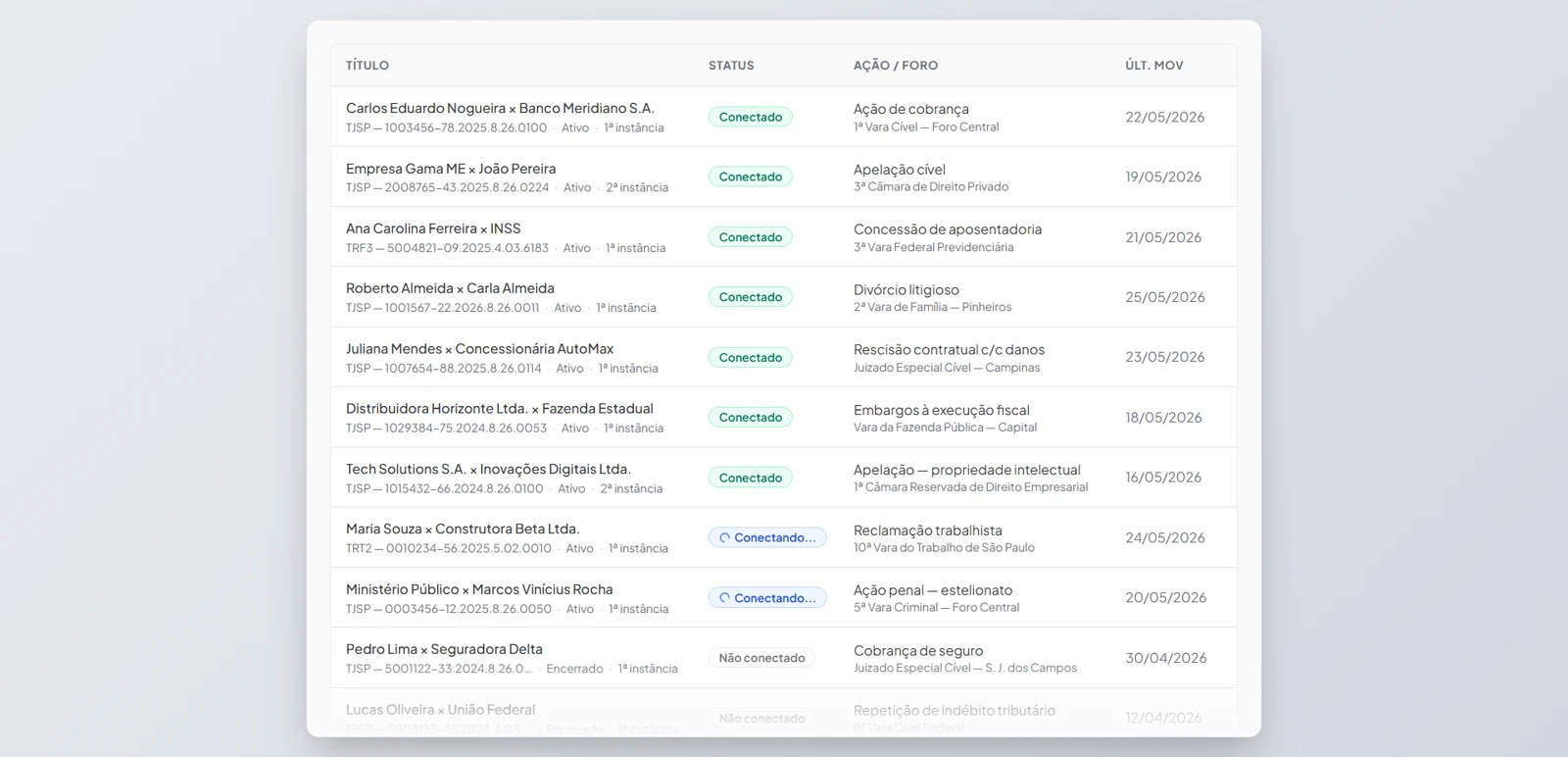Click the spinner icon in Maria Souza status
The width and height of the screenshot is (1568, 757).
(725, 538)
